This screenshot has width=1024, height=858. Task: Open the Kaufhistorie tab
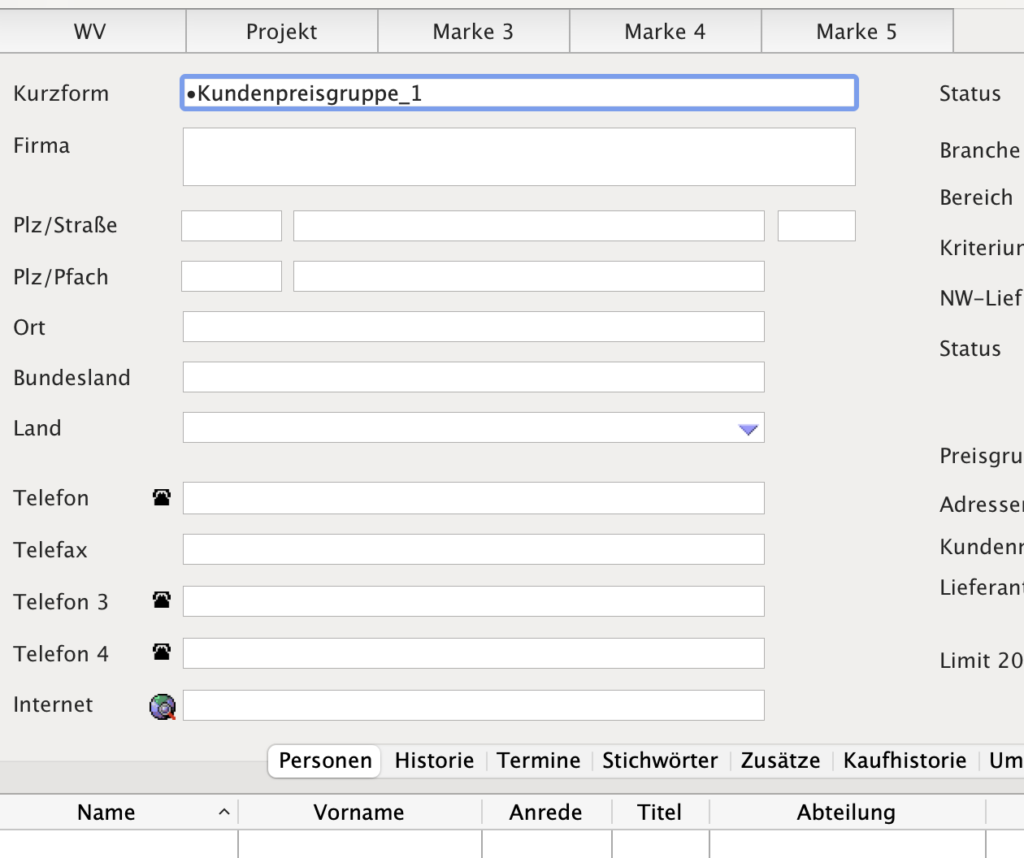point(904,761)
